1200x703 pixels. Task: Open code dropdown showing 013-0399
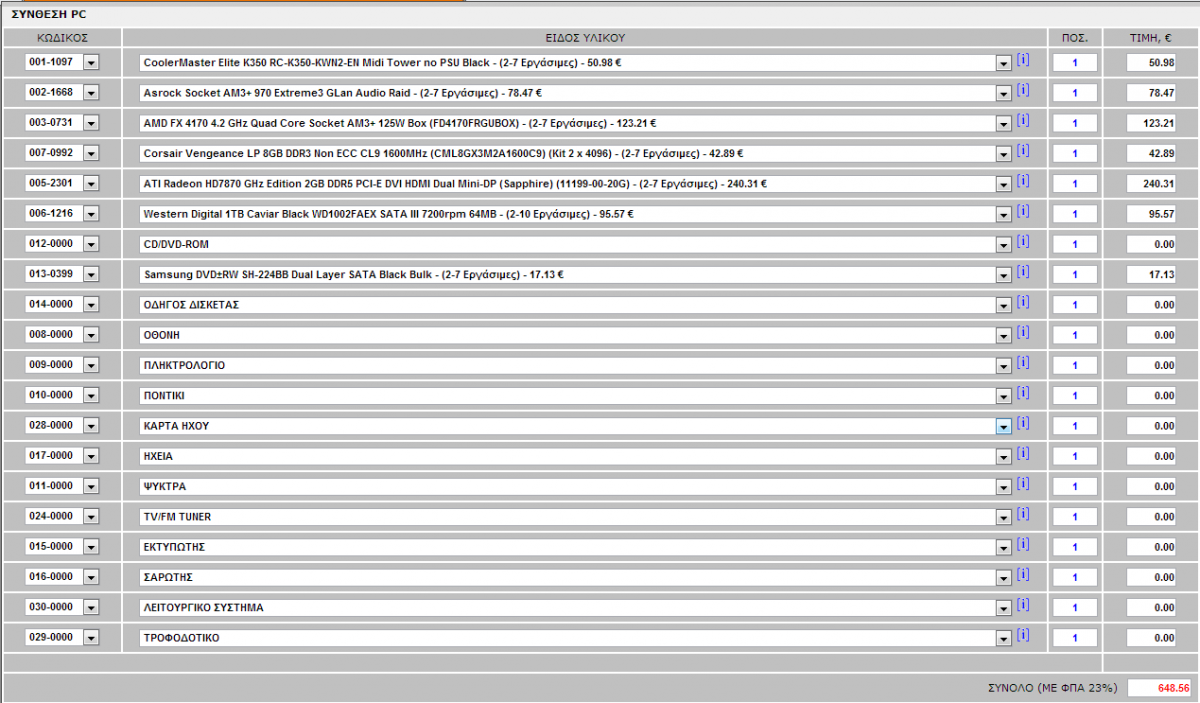[91, 275]
